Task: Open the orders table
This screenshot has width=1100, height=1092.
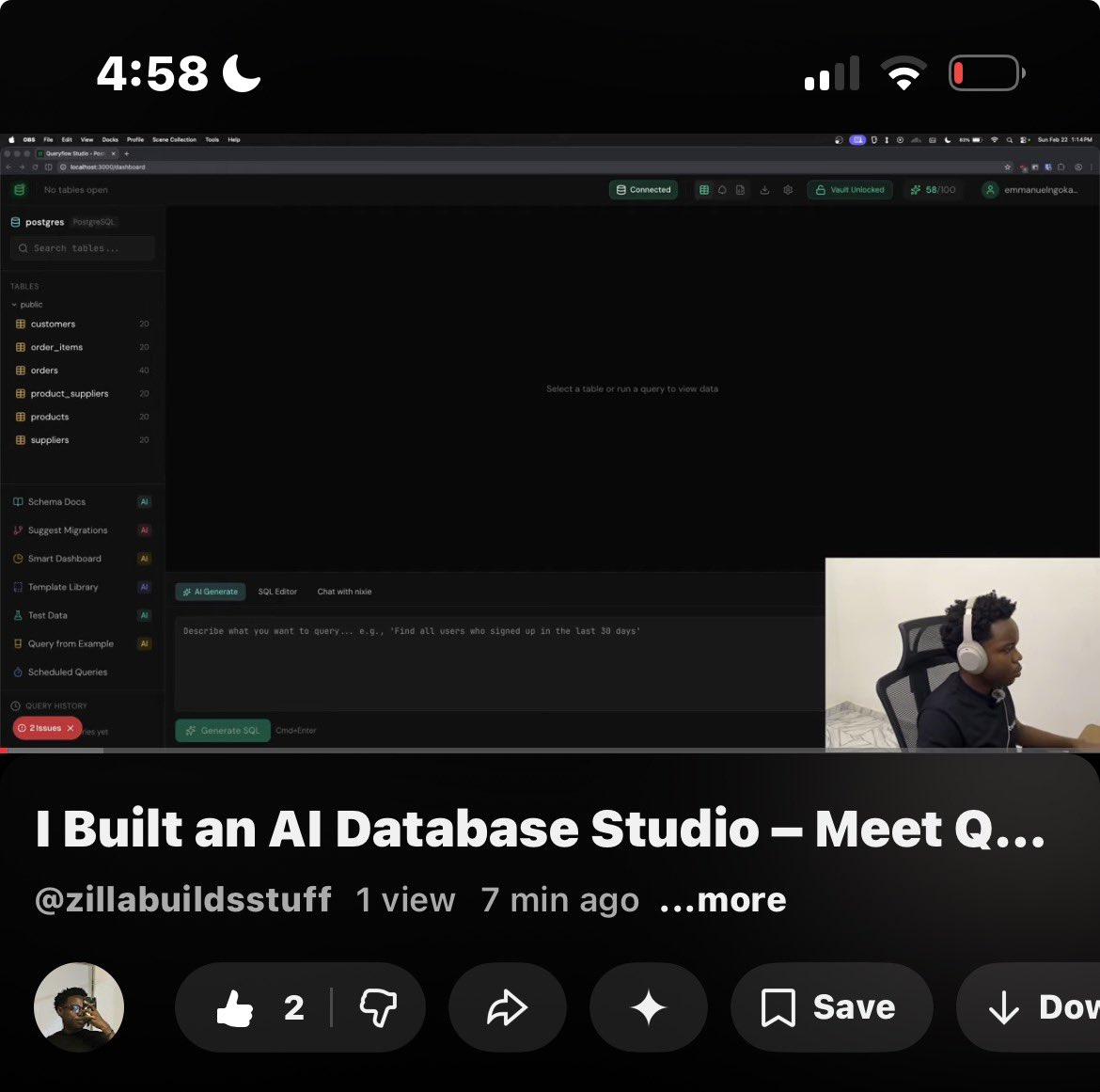Action: point(83,370)
